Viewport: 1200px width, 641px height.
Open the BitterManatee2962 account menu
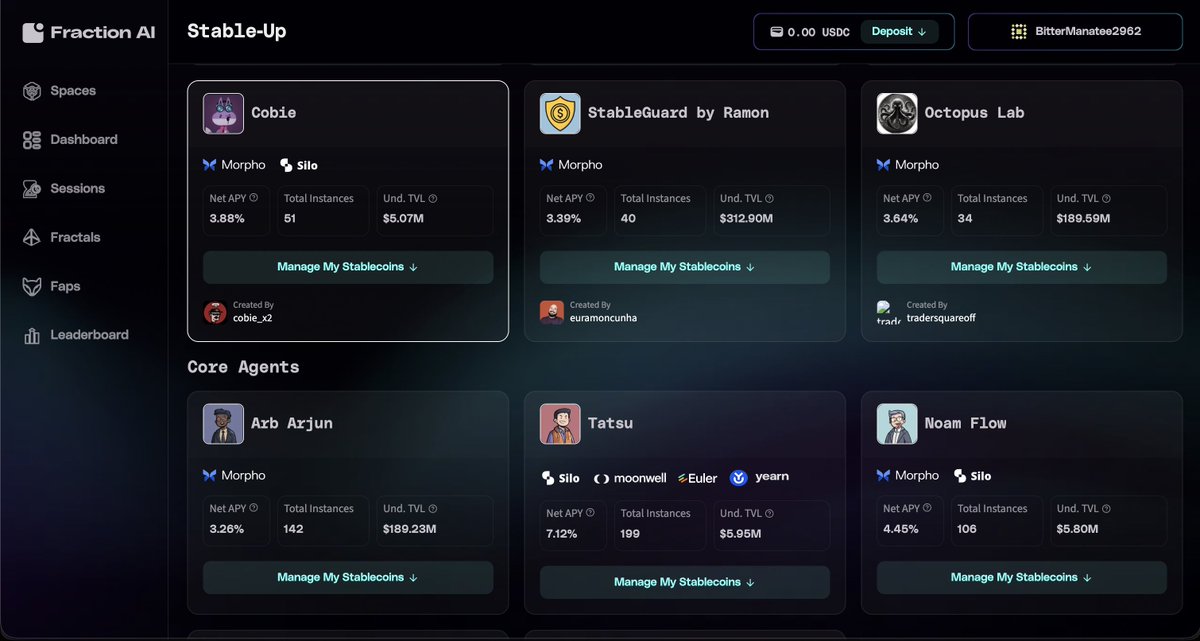tap(1075, 31)
